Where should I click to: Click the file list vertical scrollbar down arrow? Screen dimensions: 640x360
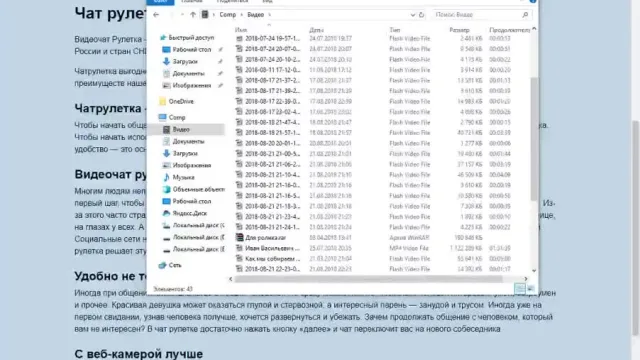(x=534, y=270)
